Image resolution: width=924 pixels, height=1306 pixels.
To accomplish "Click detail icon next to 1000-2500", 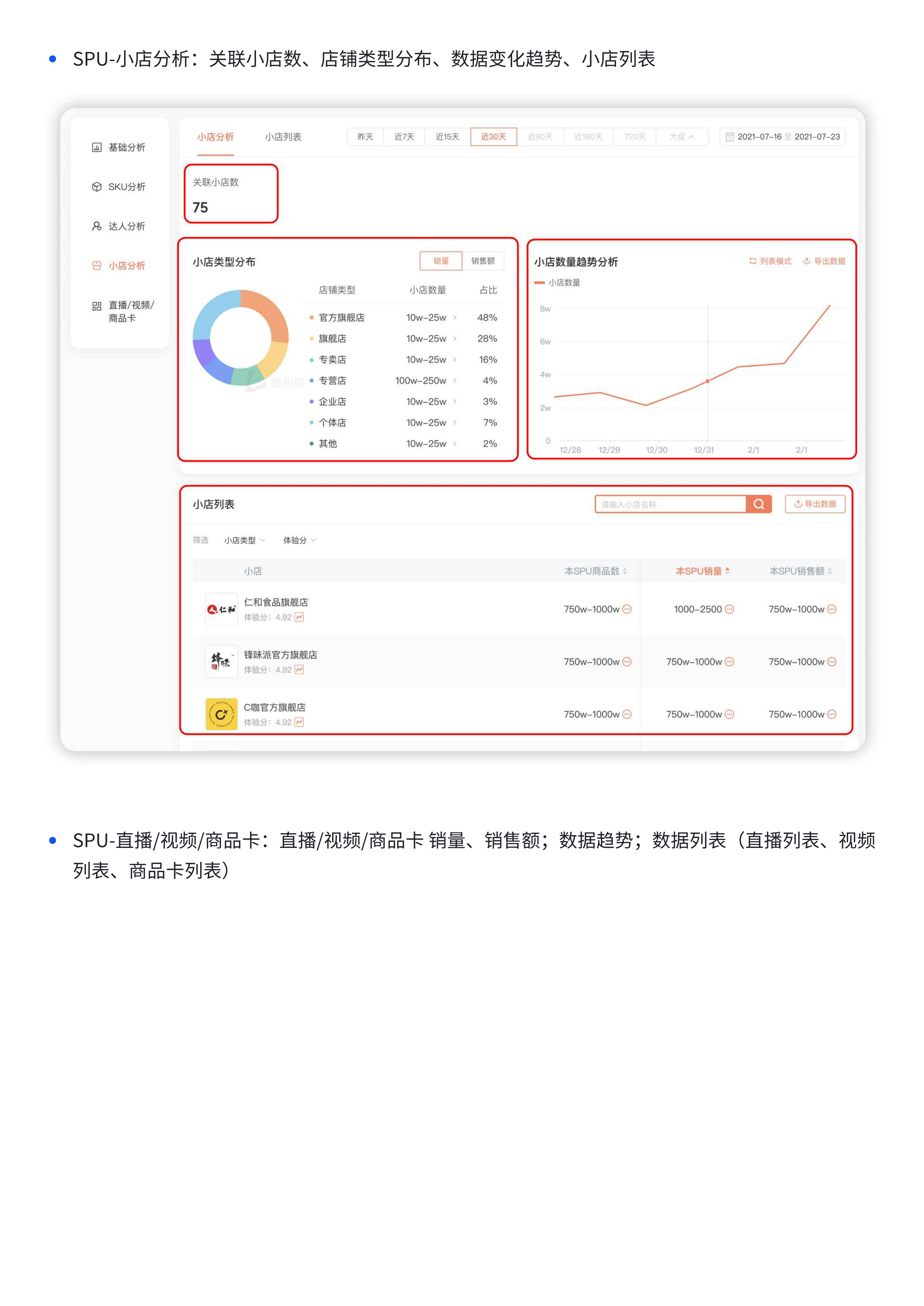I will pos(730,609).
